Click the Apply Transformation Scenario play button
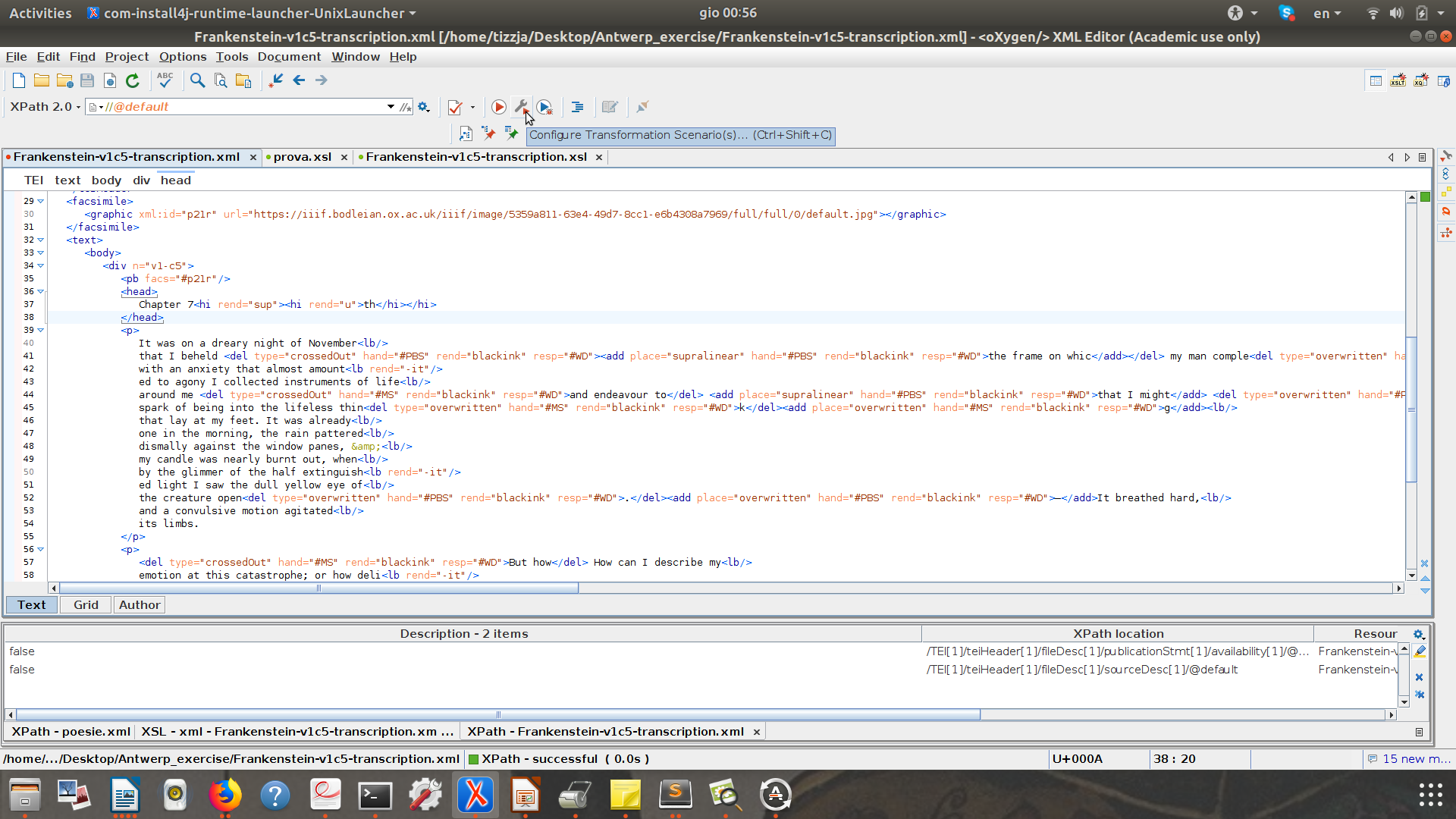The height and width of the screenshot is (819, 1456). point(499,107)
